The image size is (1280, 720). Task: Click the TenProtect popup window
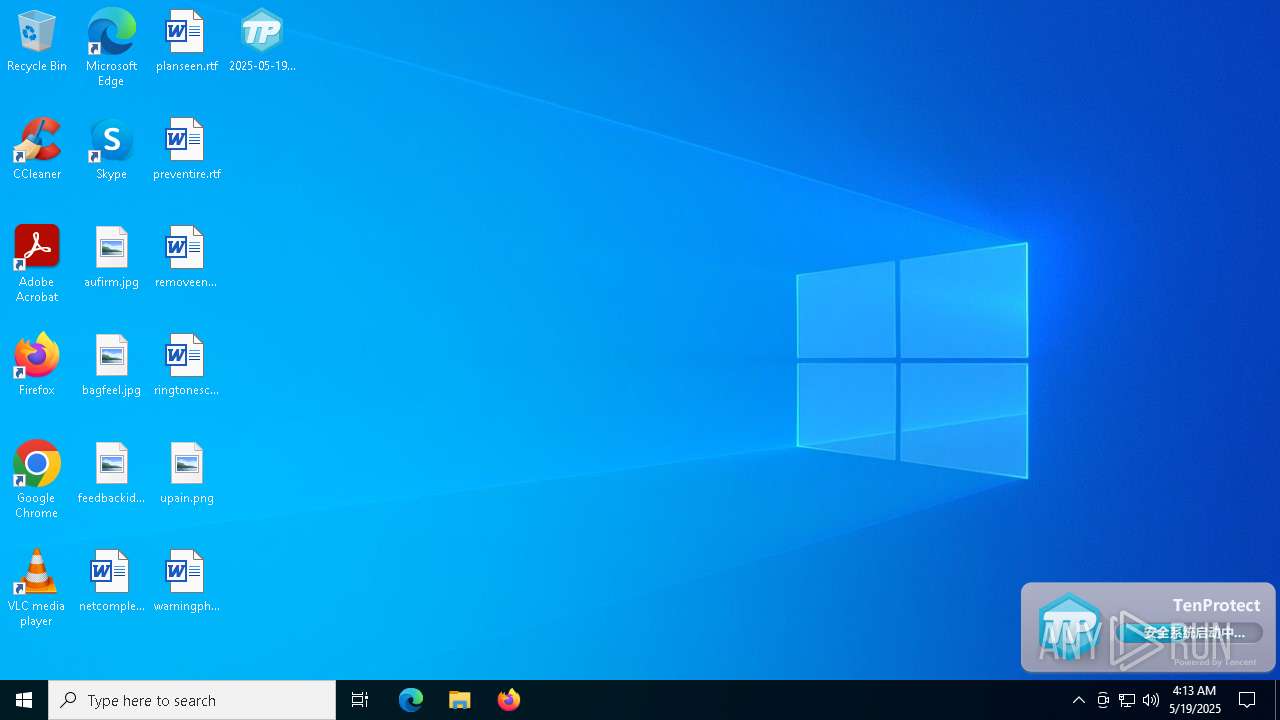[1148, 627]
